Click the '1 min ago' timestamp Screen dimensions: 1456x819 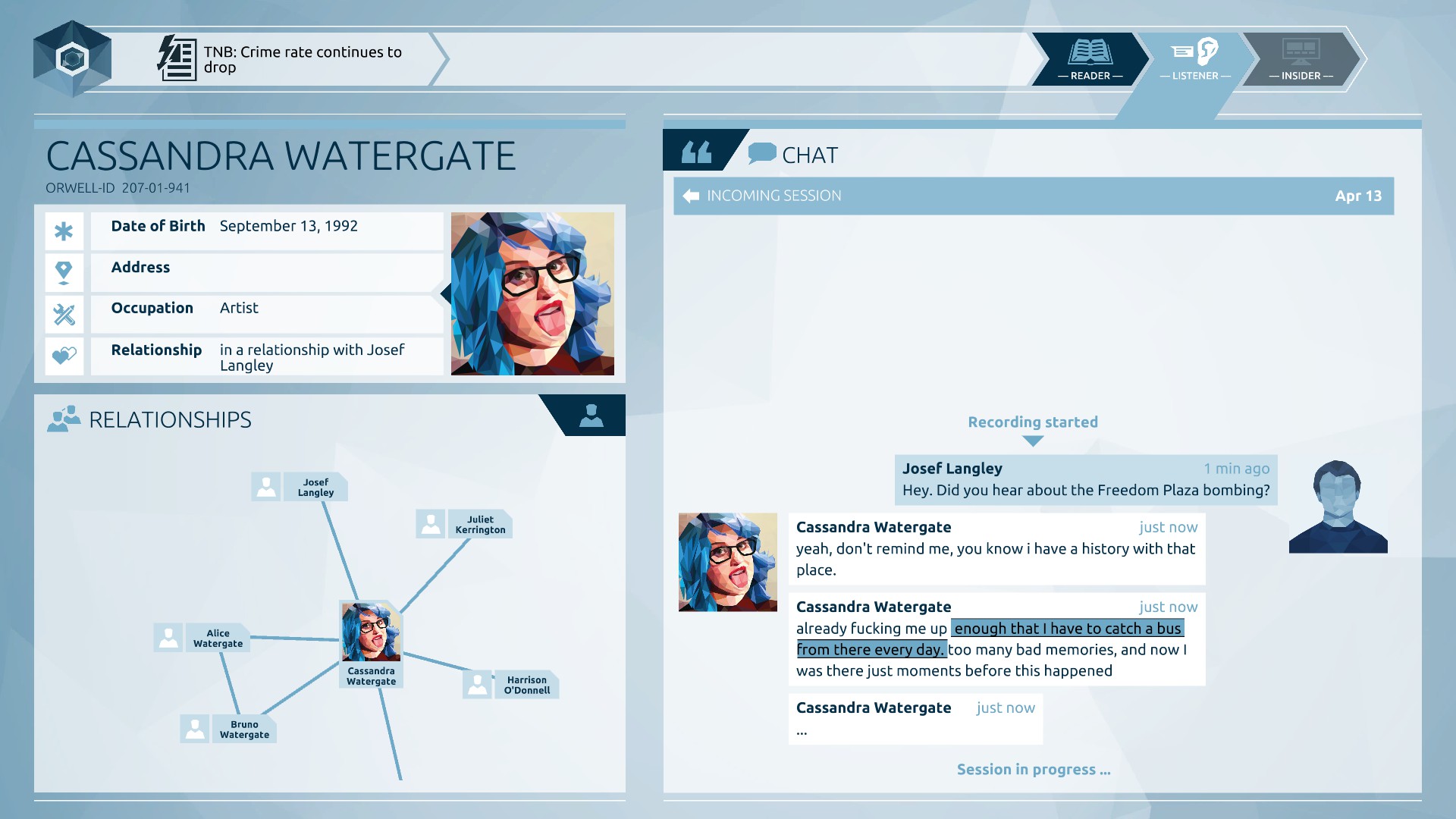pos(1236,469)
